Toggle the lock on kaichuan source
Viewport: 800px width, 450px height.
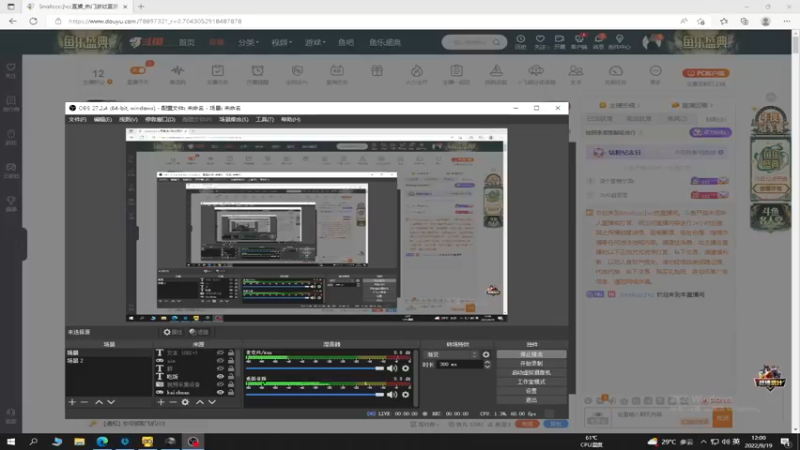coord(231,392)
